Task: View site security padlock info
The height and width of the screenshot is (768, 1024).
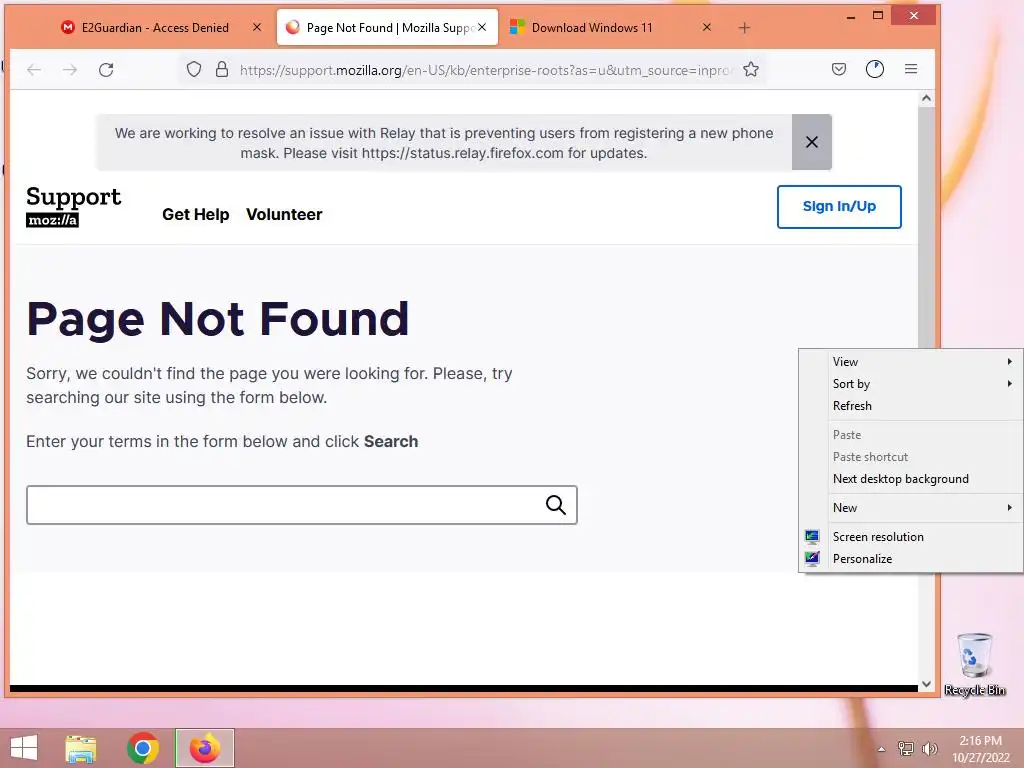Action: tap(222, 69)
